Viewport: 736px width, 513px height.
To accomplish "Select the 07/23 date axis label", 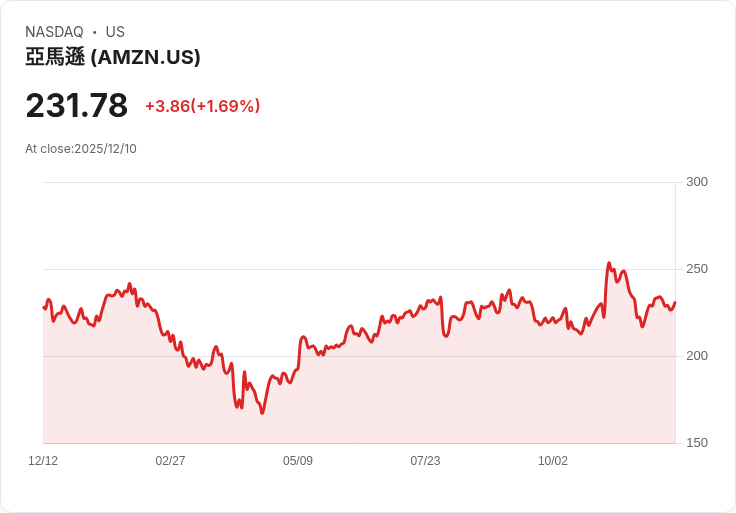I will coord(425,461).
